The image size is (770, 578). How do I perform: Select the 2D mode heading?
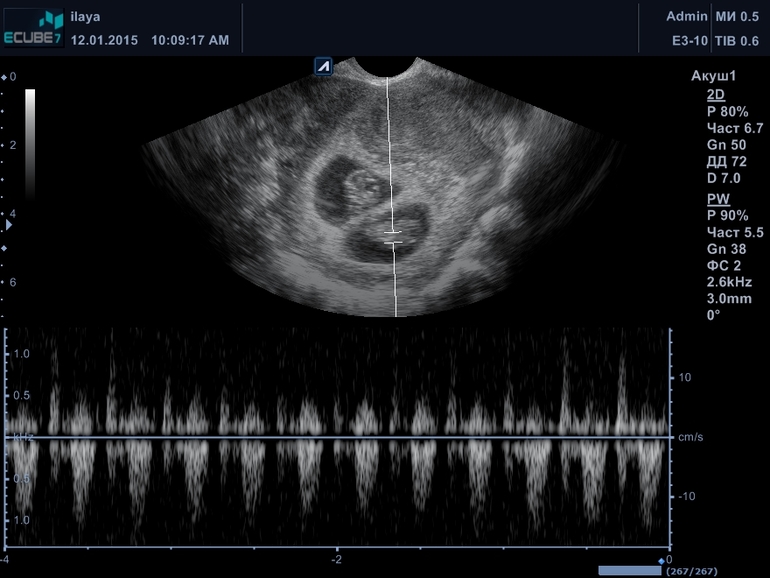pyautogui.click(x=715, y=94)
